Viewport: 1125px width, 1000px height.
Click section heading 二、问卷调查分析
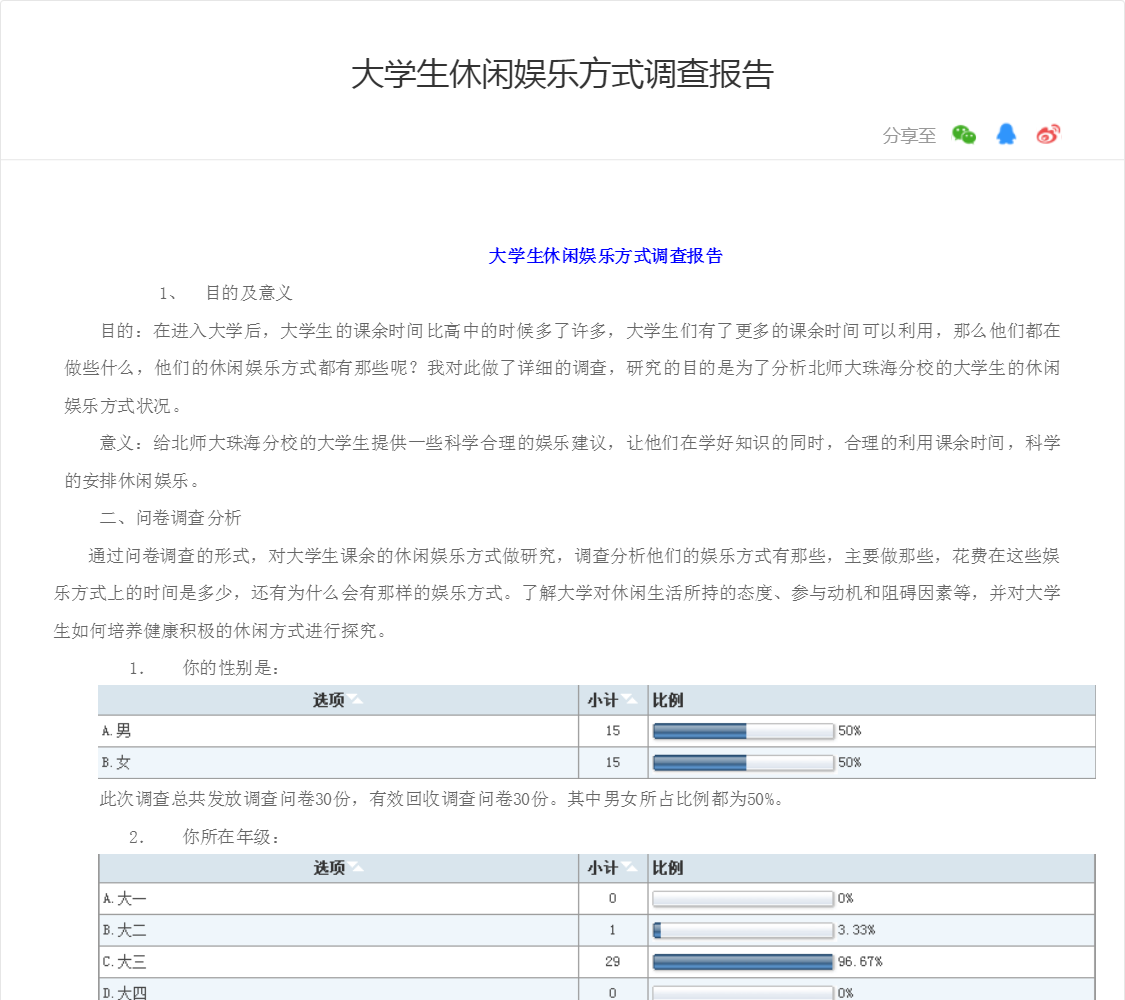point(171,518)
